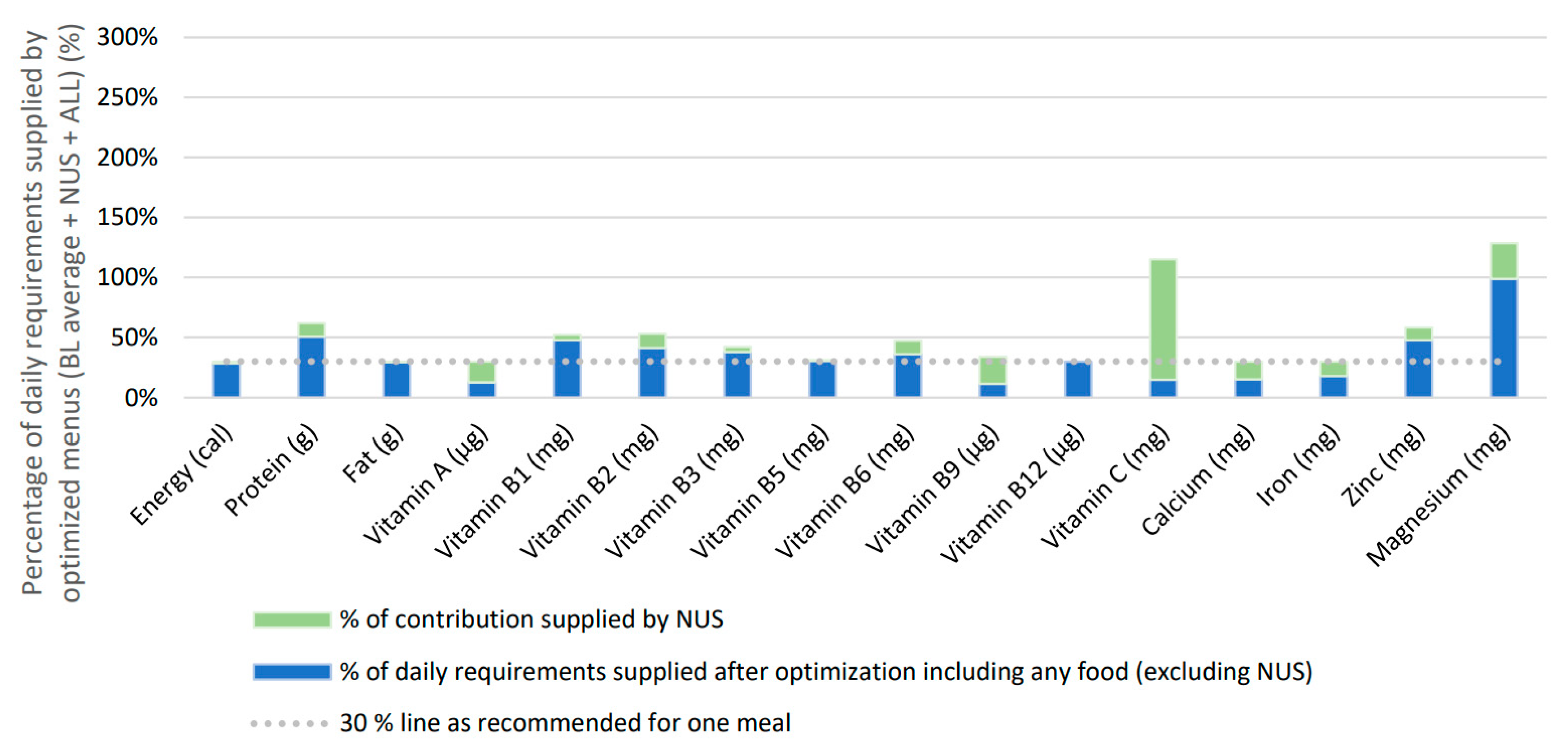Click the green Vitamin A bar segment
The image size is (1568, 754).
481,371
